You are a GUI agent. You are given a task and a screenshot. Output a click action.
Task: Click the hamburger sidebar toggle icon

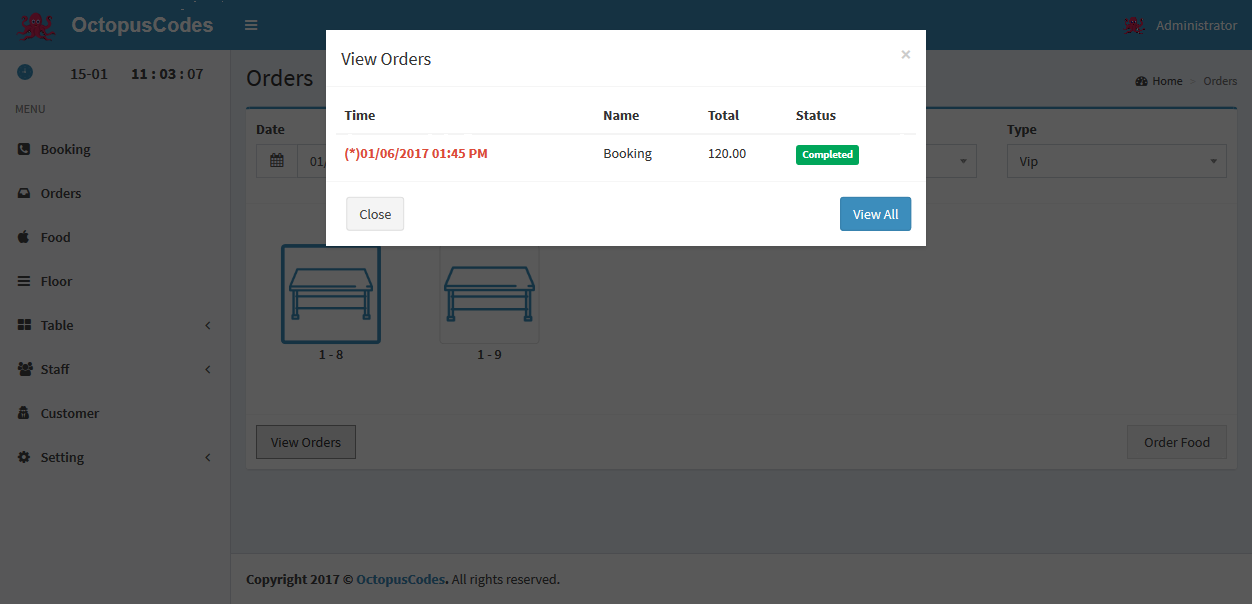(x=251, y=25)
